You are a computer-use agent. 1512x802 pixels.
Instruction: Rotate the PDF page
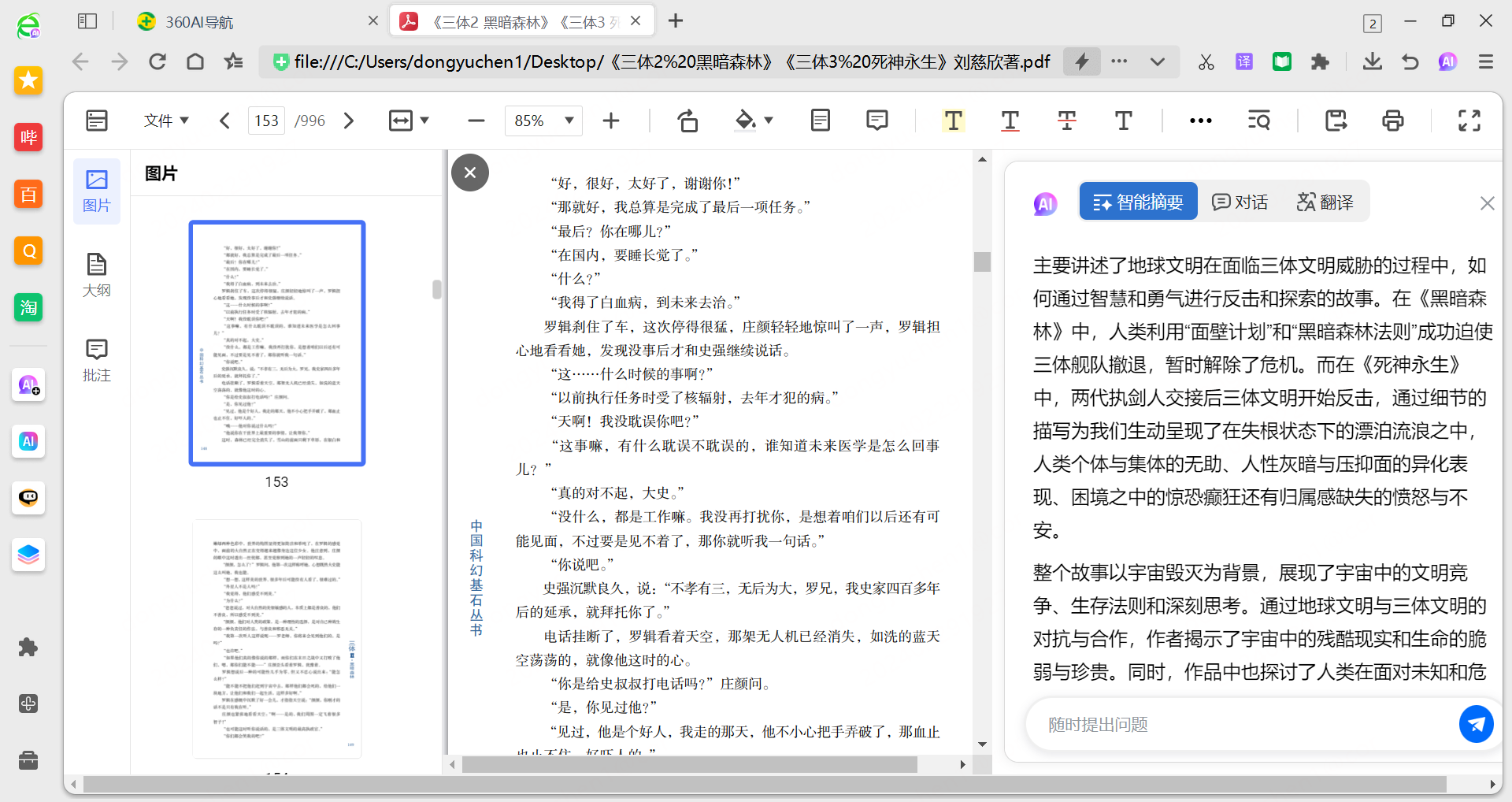[687, 121]
